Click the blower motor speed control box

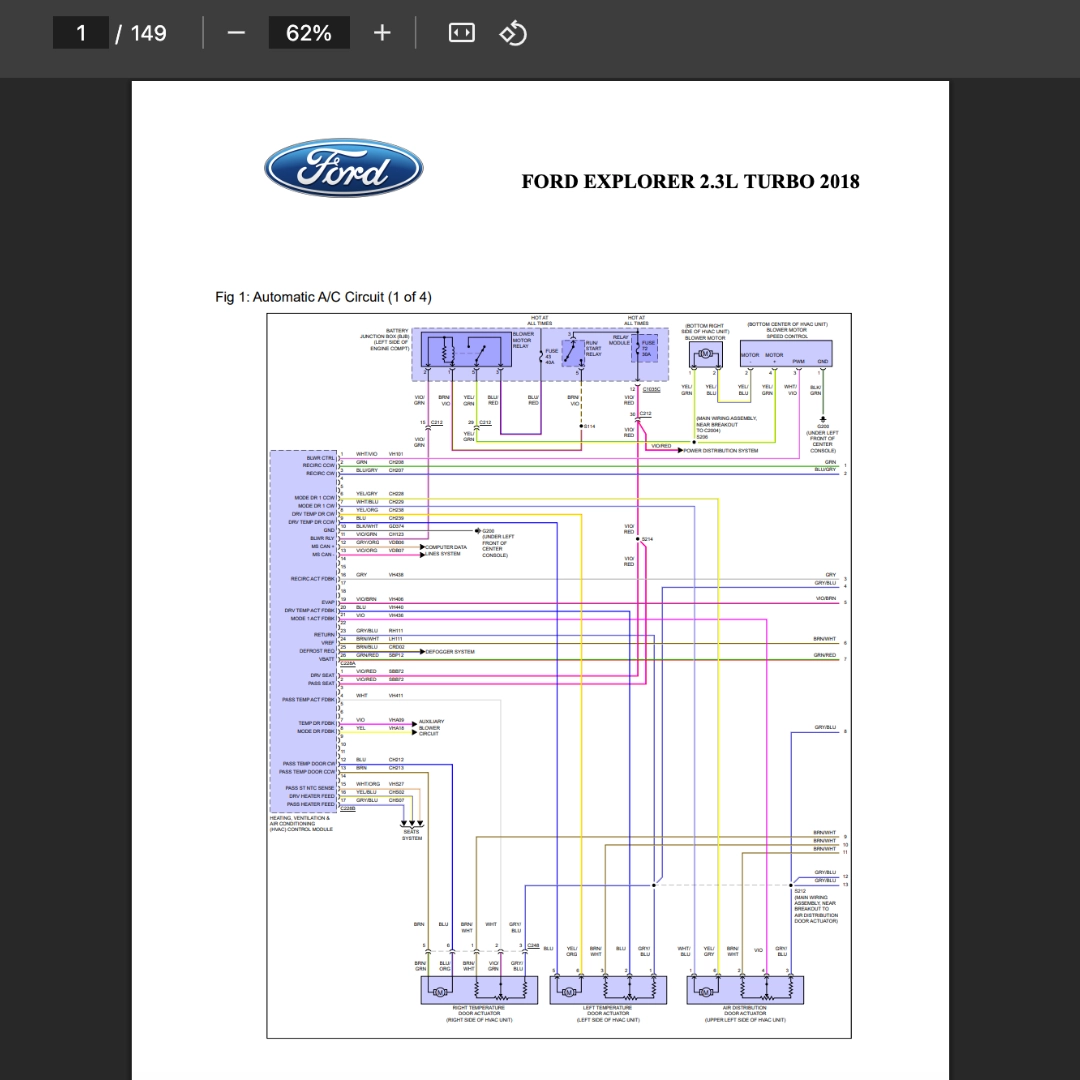coord(786,353)
